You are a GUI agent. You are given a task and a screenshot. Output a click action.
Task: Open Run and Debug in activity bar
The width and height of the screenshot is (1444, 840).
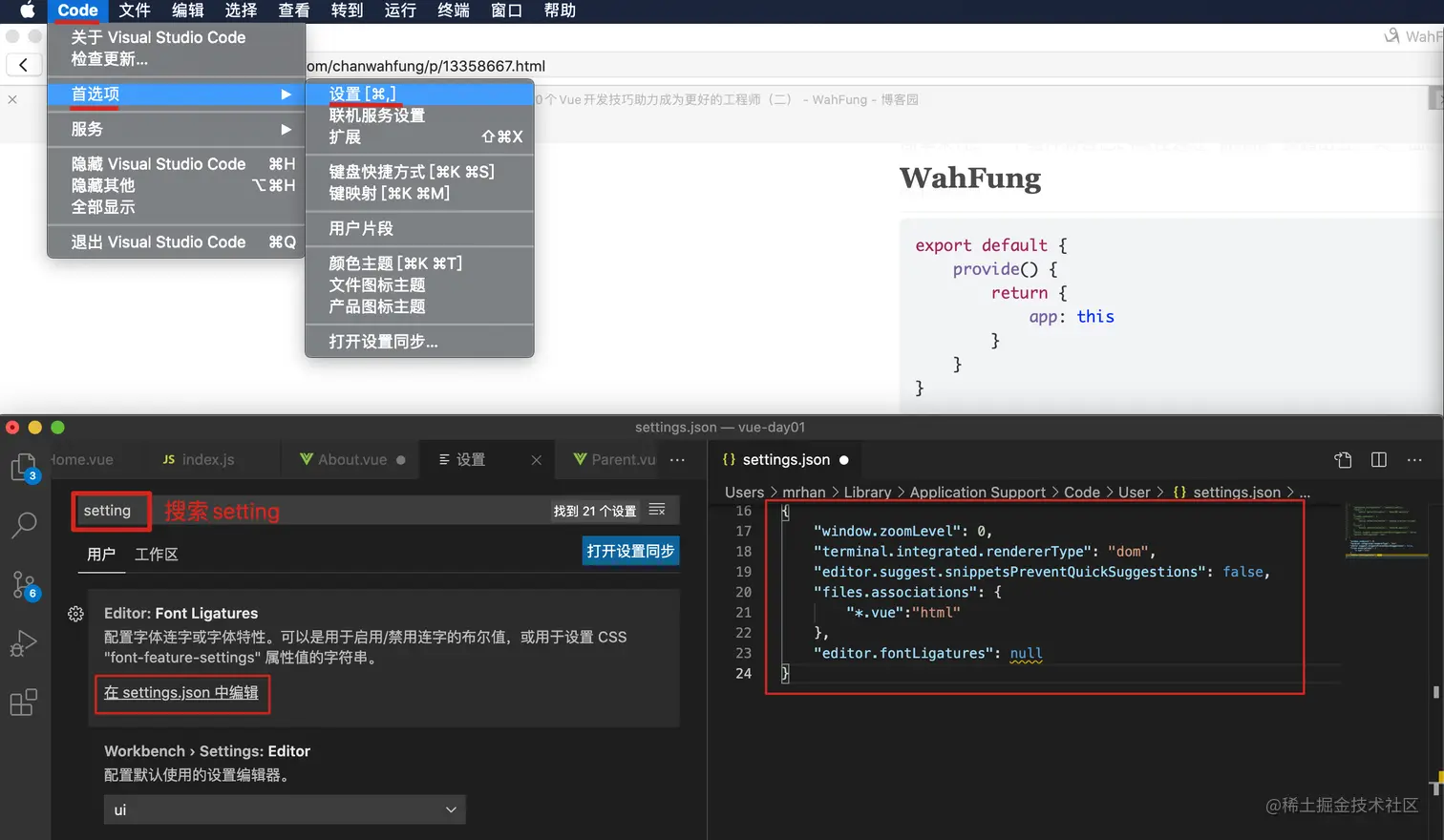(x=23, y=644)
